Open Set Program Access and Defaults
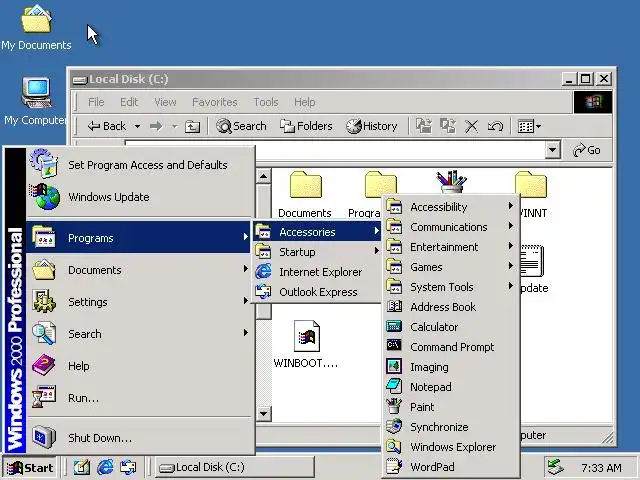640x480 pixels. click(x=139, y=165)
